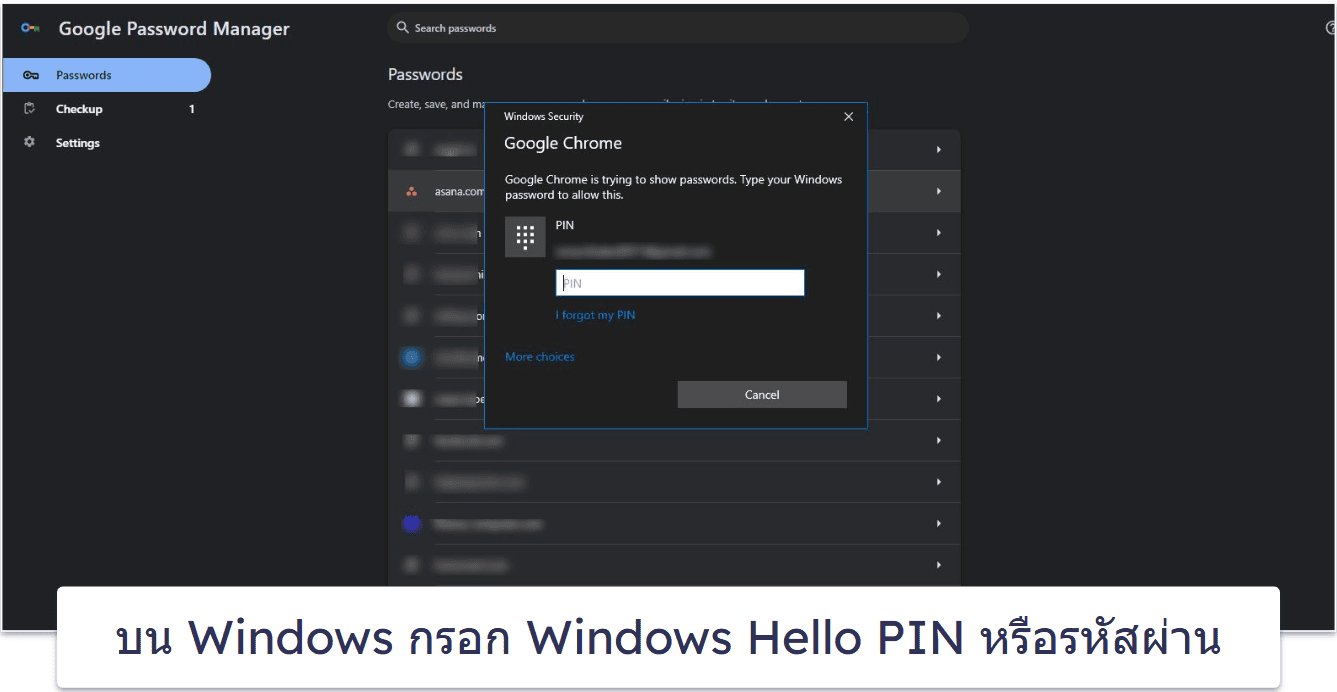Close the Windows Security dialog

pyautogui.click(x=849, y=117)
